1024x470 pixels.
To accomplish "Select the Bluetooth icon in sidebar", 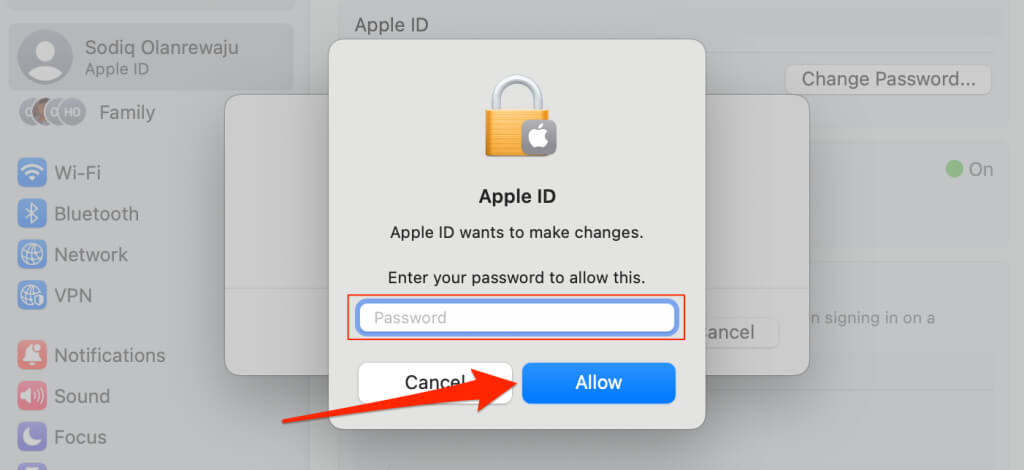I will [x=32, y=213].
